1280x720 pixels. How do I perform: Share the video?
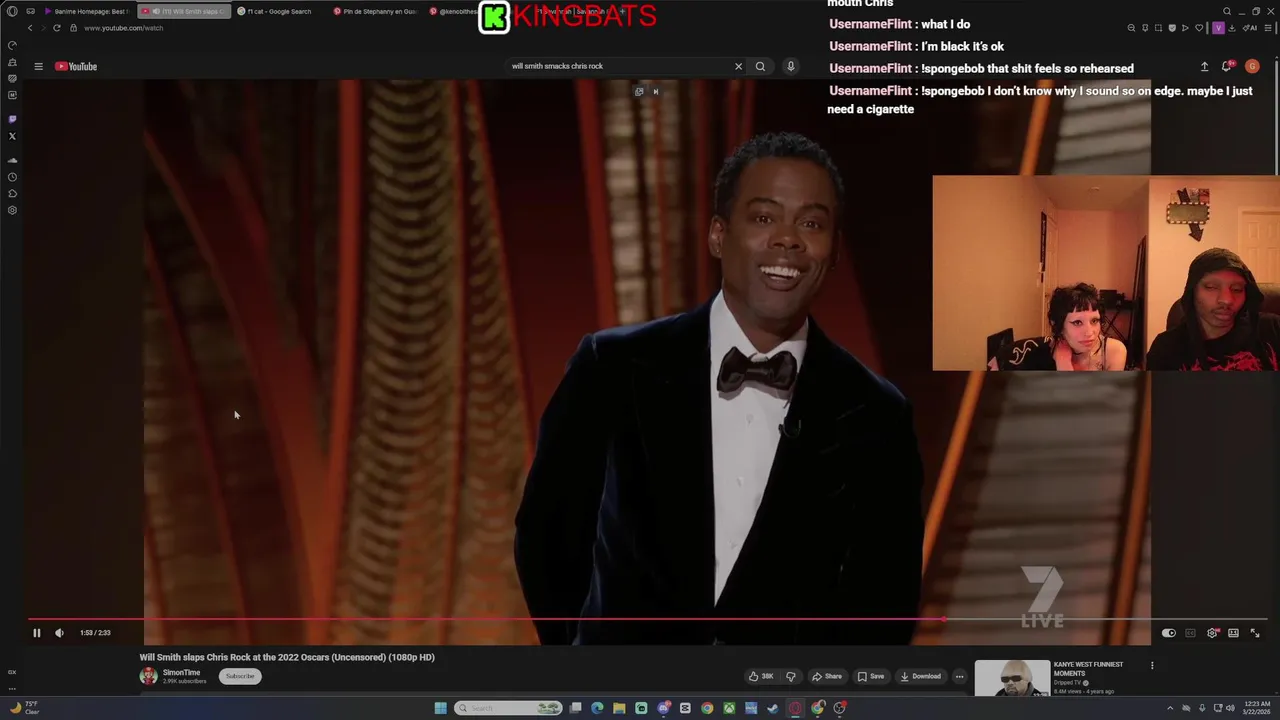click(827, 676)
